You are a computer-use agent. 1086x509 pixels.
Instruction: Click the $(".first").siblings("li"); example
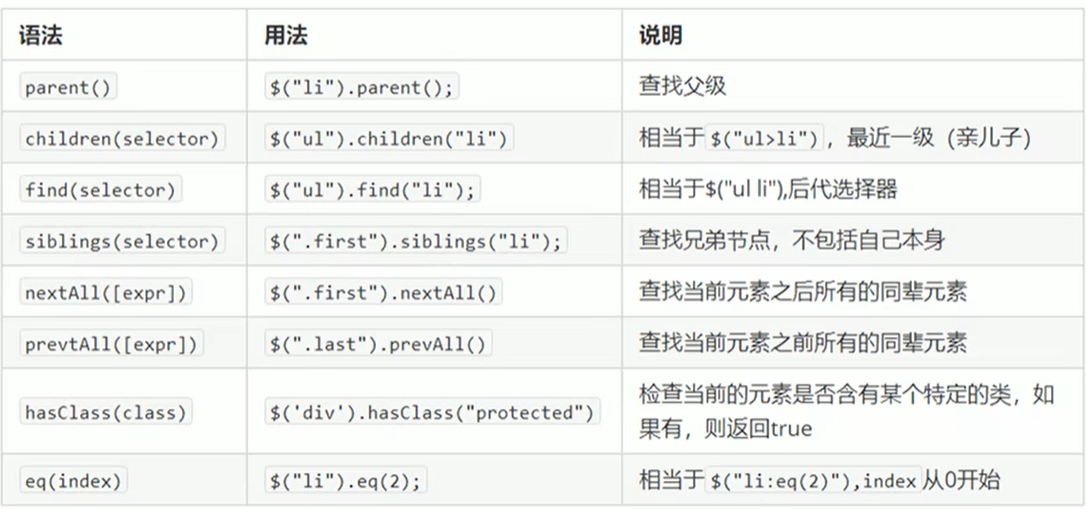click(416, 241)
